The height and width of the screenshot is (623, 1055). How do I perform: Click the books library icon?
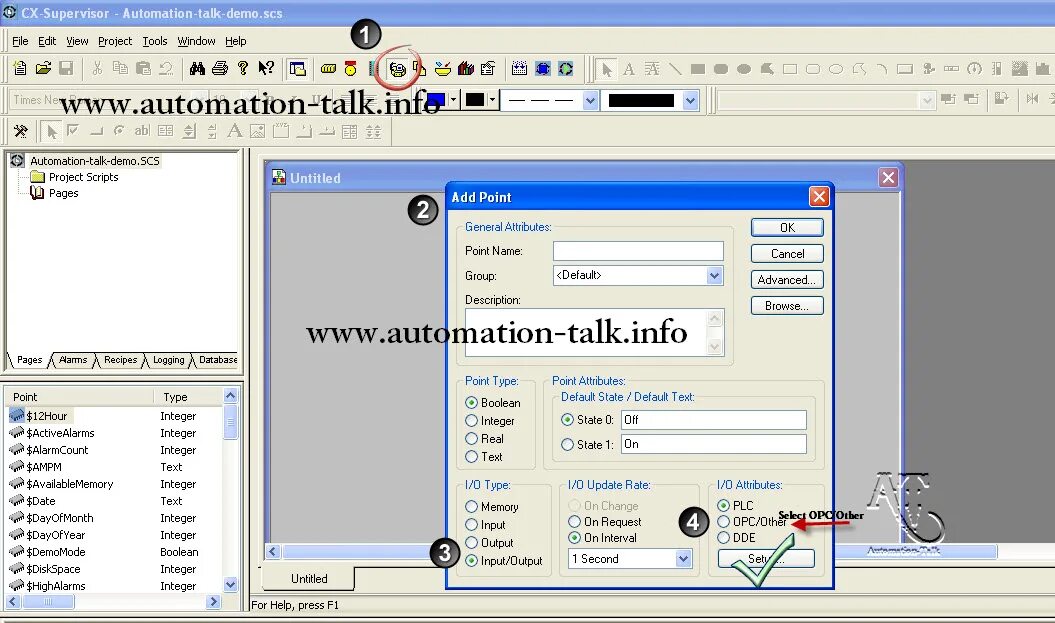click(466, 69)
